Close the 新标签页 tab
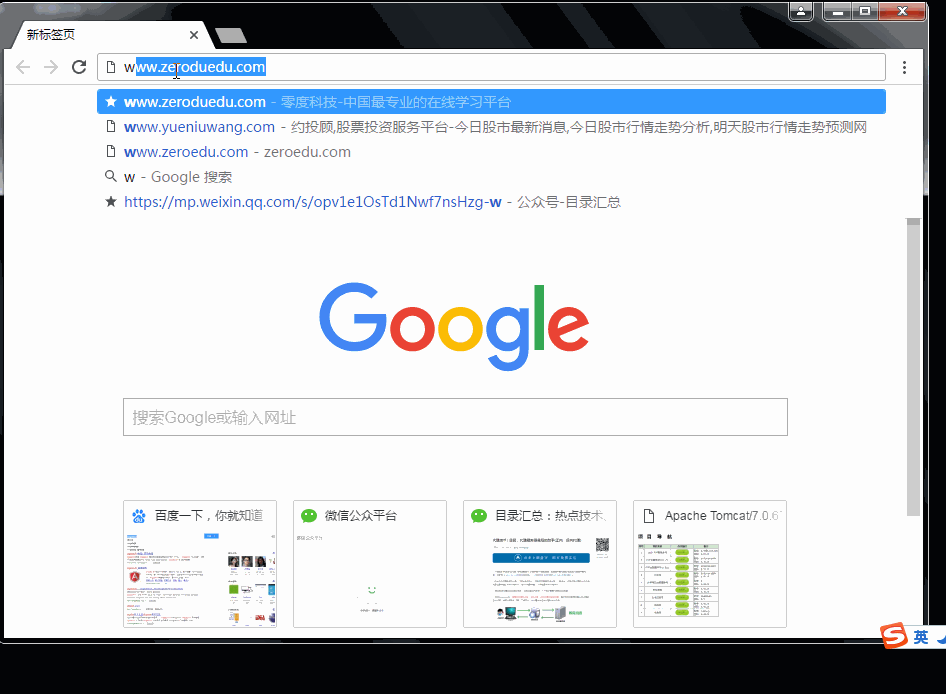The height and width of the screenshot is (694, 946). (x=194, y=35)
